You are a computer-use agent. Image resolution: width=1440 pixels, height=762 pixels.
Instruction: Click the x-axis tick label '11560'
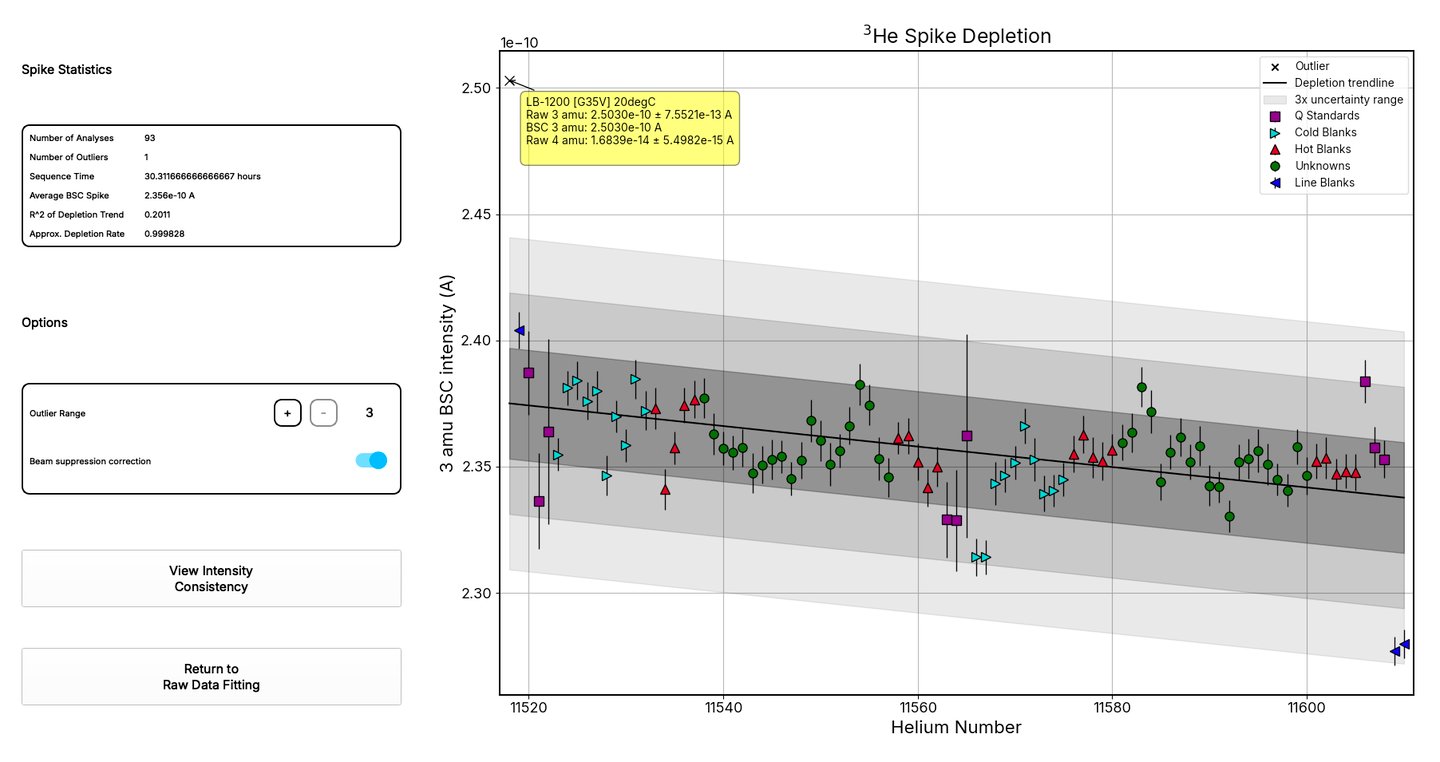[x=917, y=707]
